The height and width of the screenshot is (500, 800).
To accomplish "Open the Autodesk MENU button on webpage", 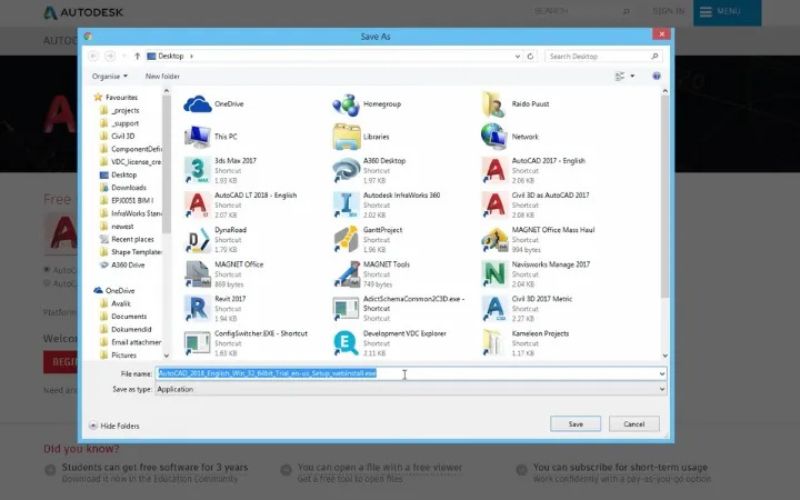I will point(727,12).
